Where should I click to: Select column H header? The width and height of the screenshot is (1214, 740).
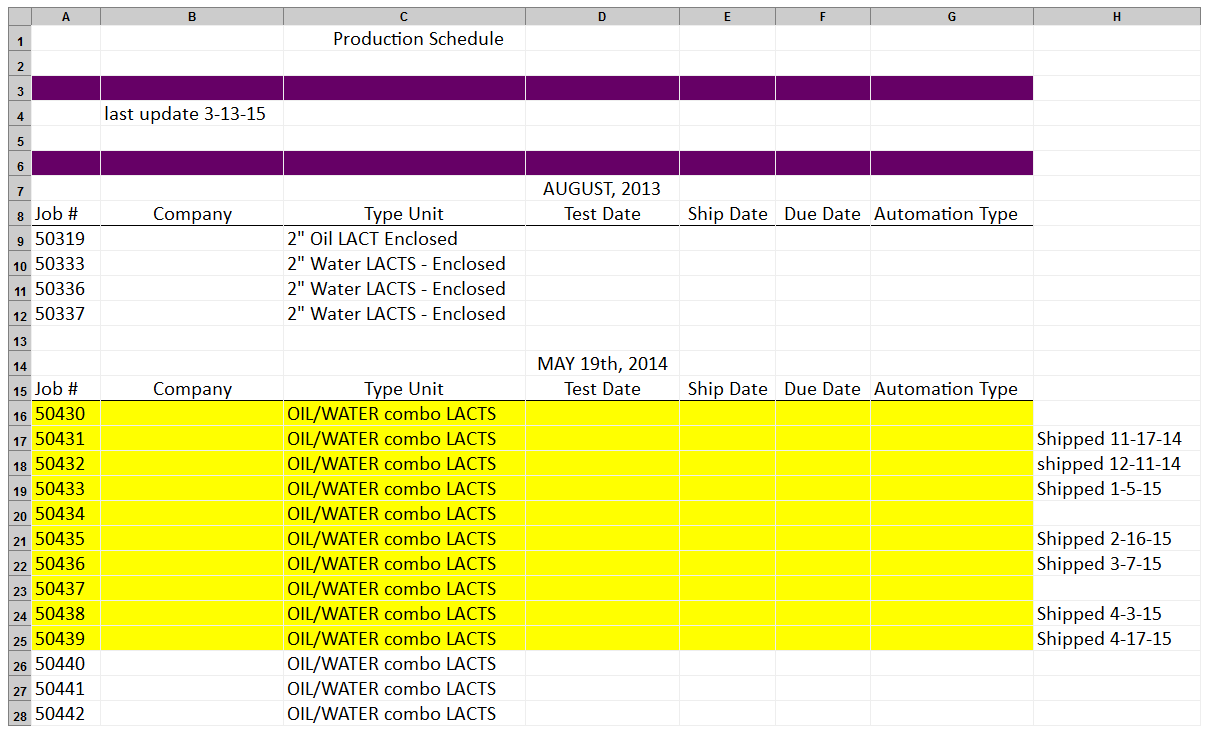tap(1117, 16)
